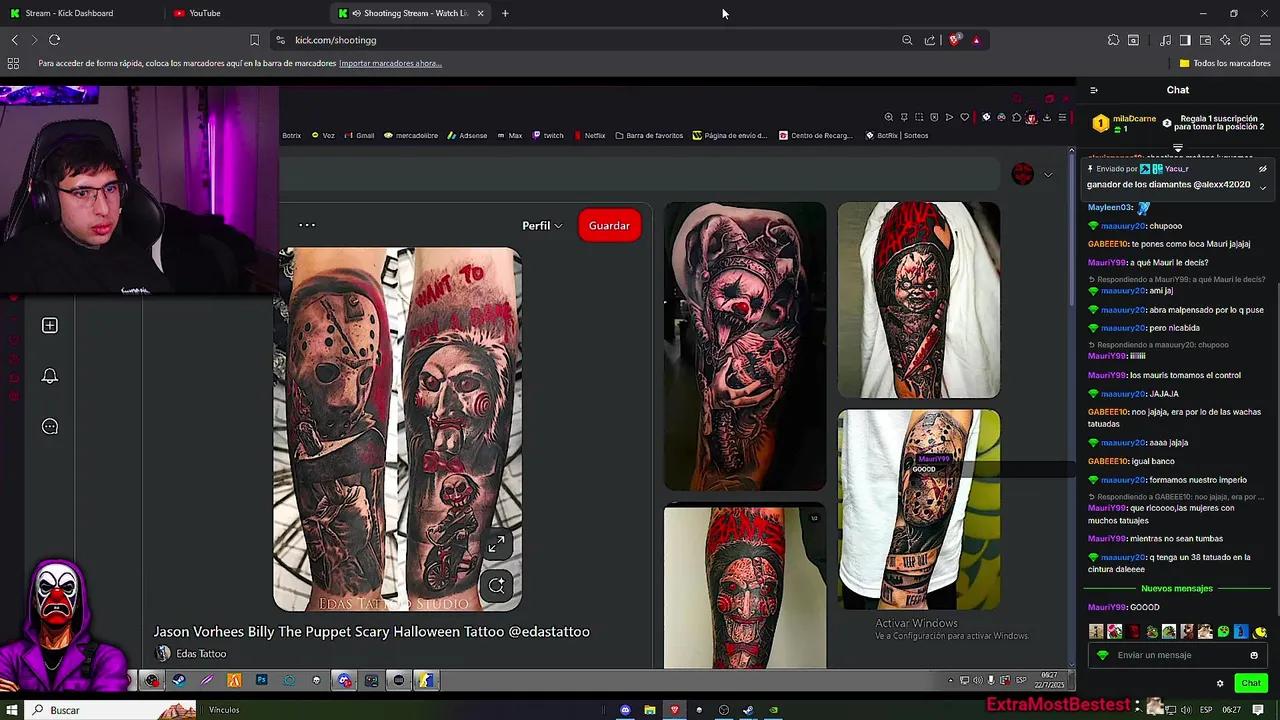Screen dimensions: 1280x720
Task: Open Barra de favoritos folder in stream
Action: tap(649, 135)
